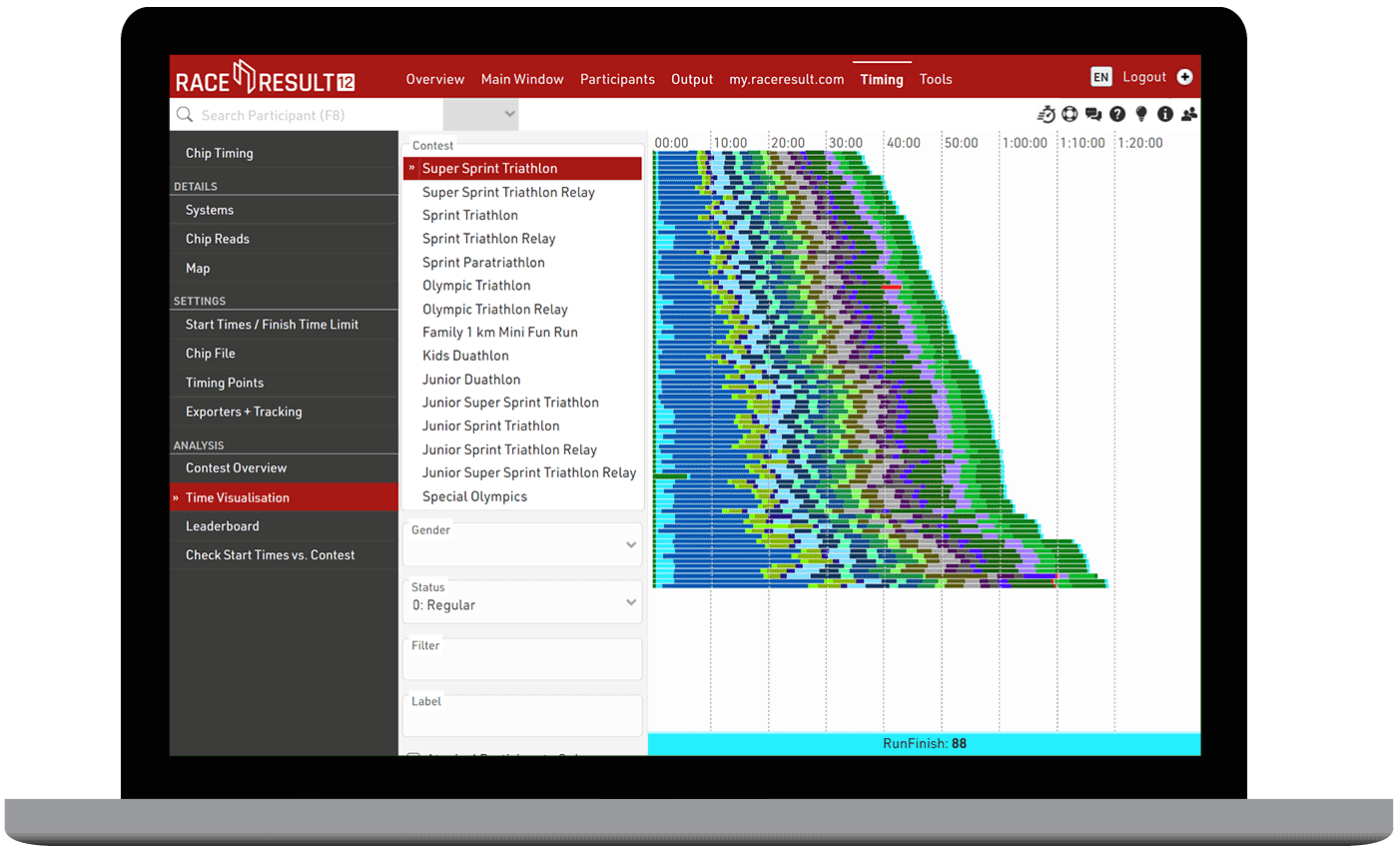Viewport: 1400px width, 846px height.
Task: Click the 1:20:00 time axis label
Action: (1140, 143)
